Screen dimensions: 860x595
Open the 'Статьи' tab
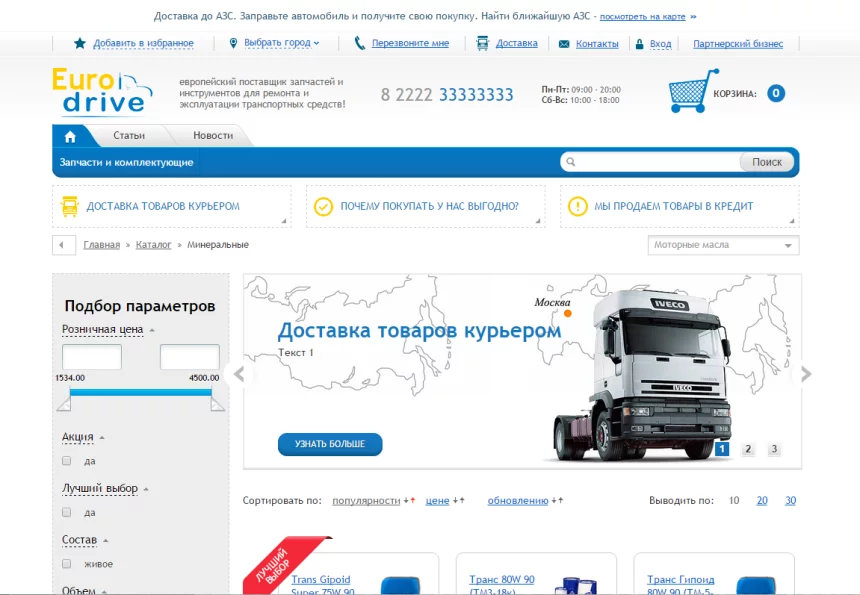(129, 136)
